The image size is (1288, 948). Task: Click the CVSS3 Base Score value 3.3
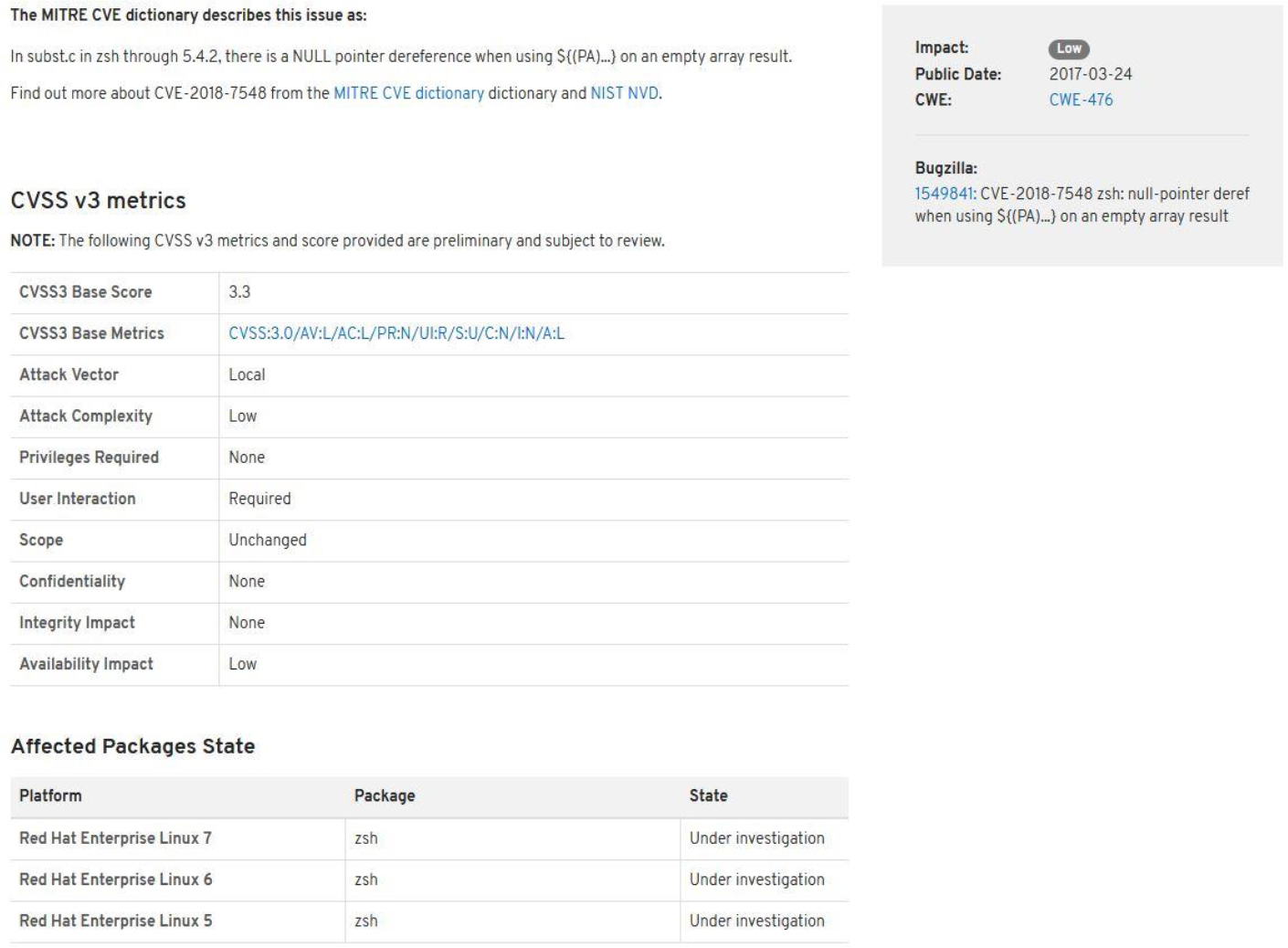[239, 292]
